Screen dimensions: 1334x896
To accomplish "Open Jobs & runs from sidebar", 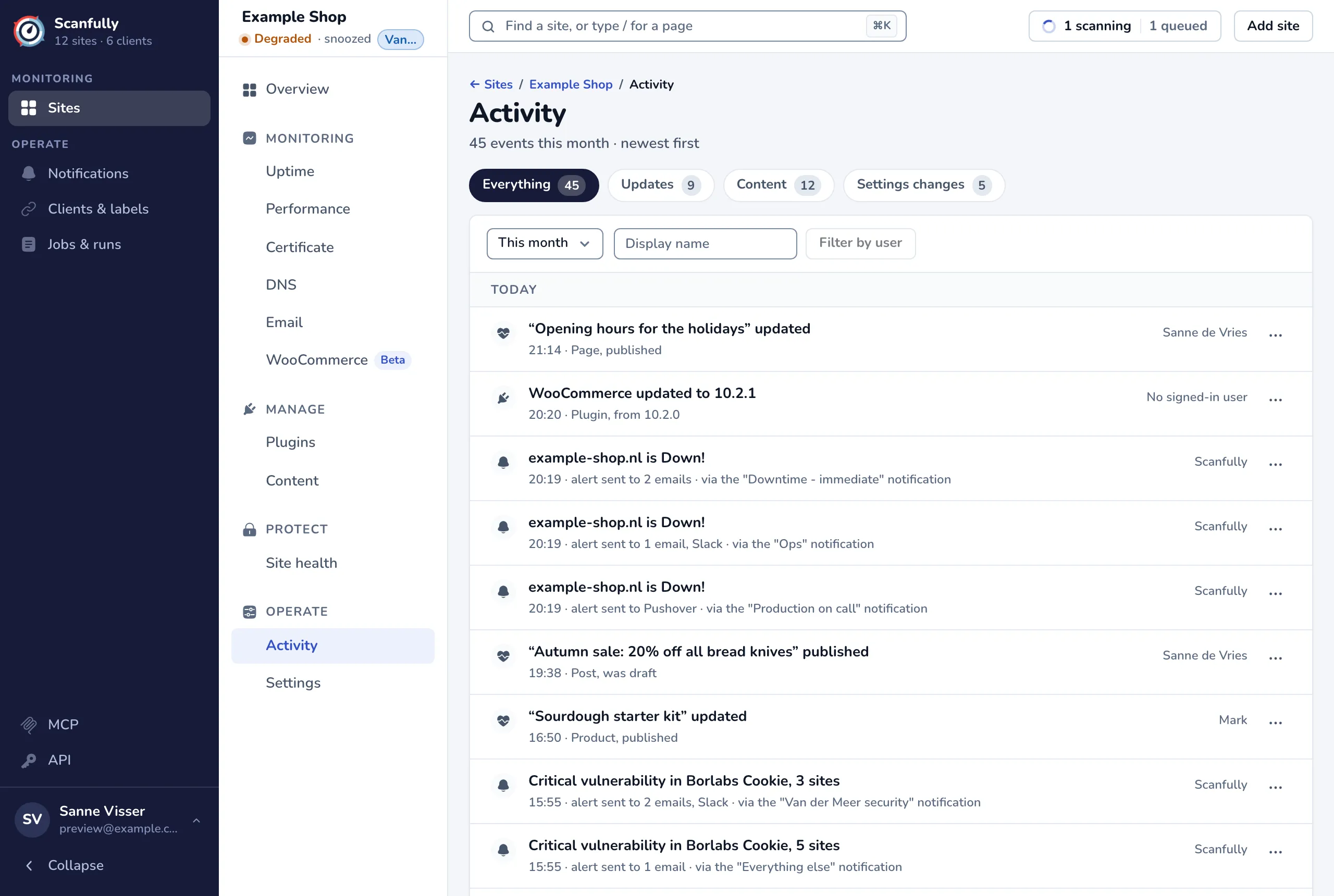I will coord(109,244).
